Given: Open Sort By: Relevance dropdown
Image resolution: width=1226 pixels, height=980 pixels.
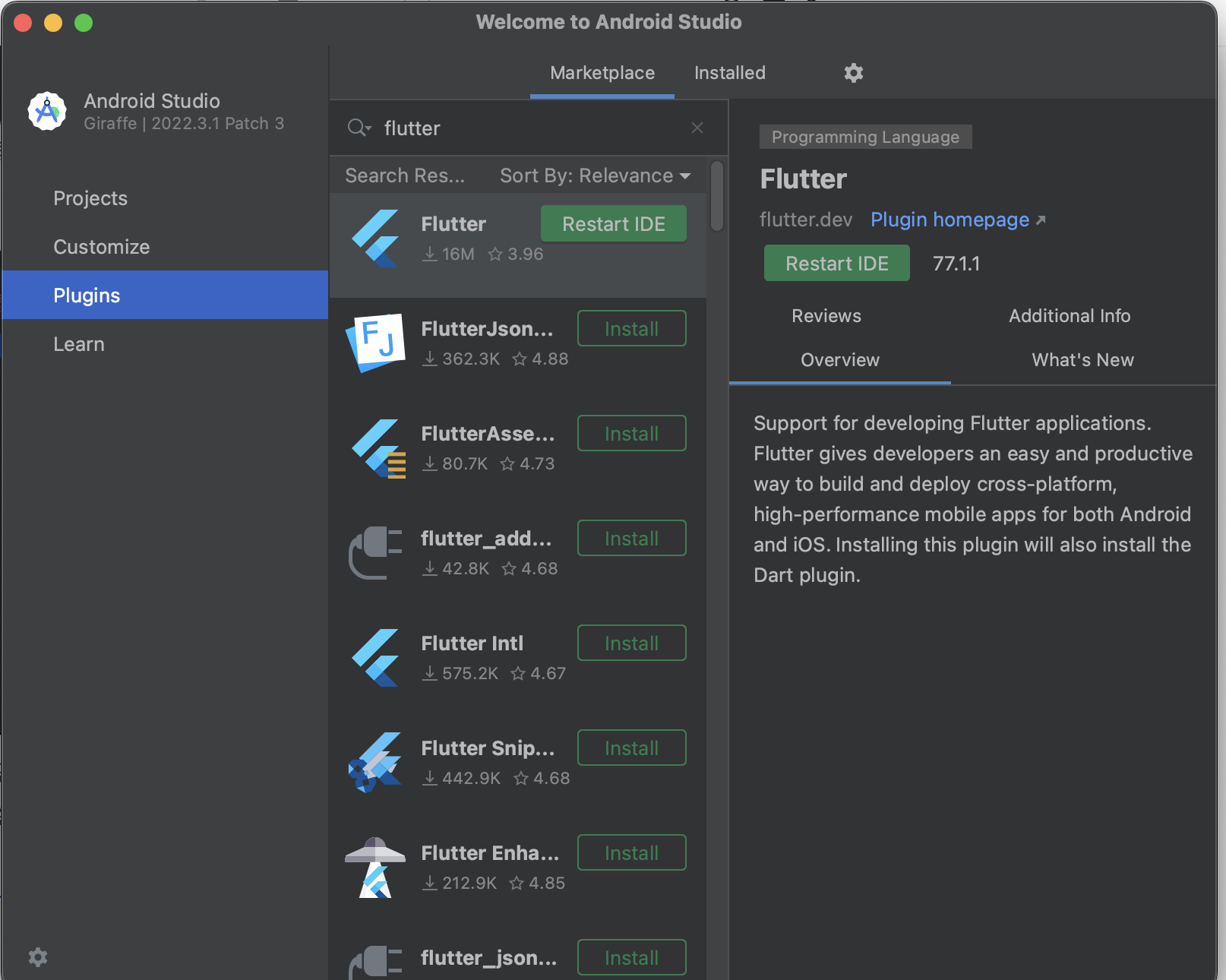Looking at the screenshot, I should [x=596, y=175].
